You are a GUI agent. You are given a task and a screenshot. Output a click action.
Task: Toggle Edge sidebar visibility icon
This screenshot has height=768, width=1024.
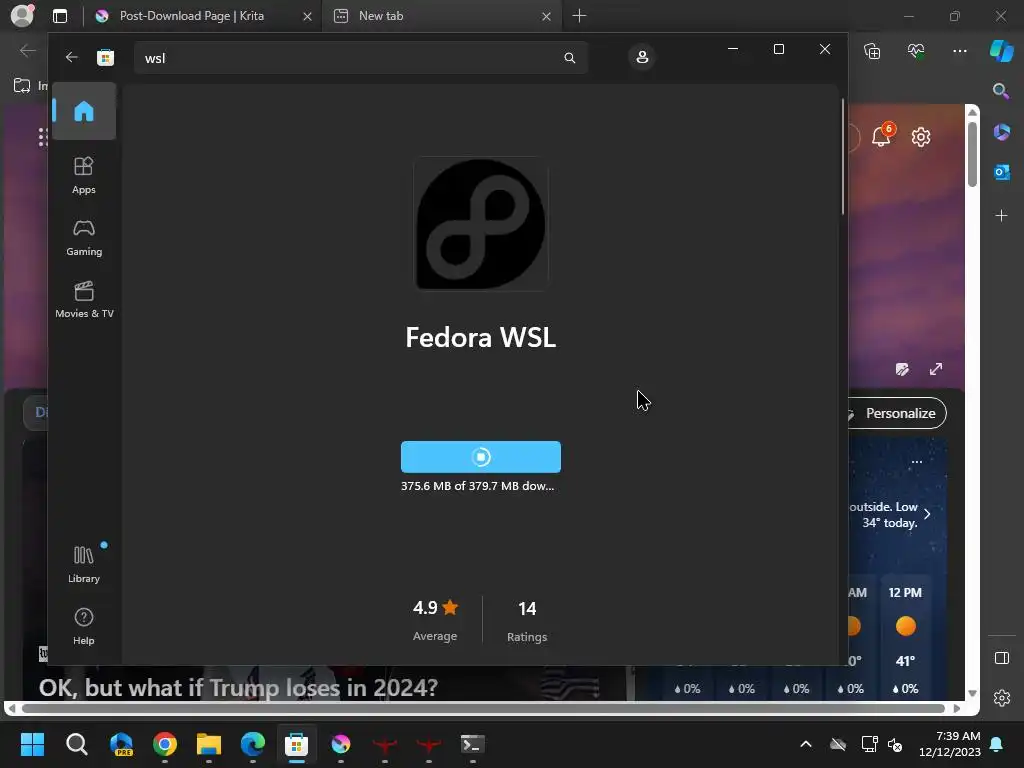[1001, 658]
